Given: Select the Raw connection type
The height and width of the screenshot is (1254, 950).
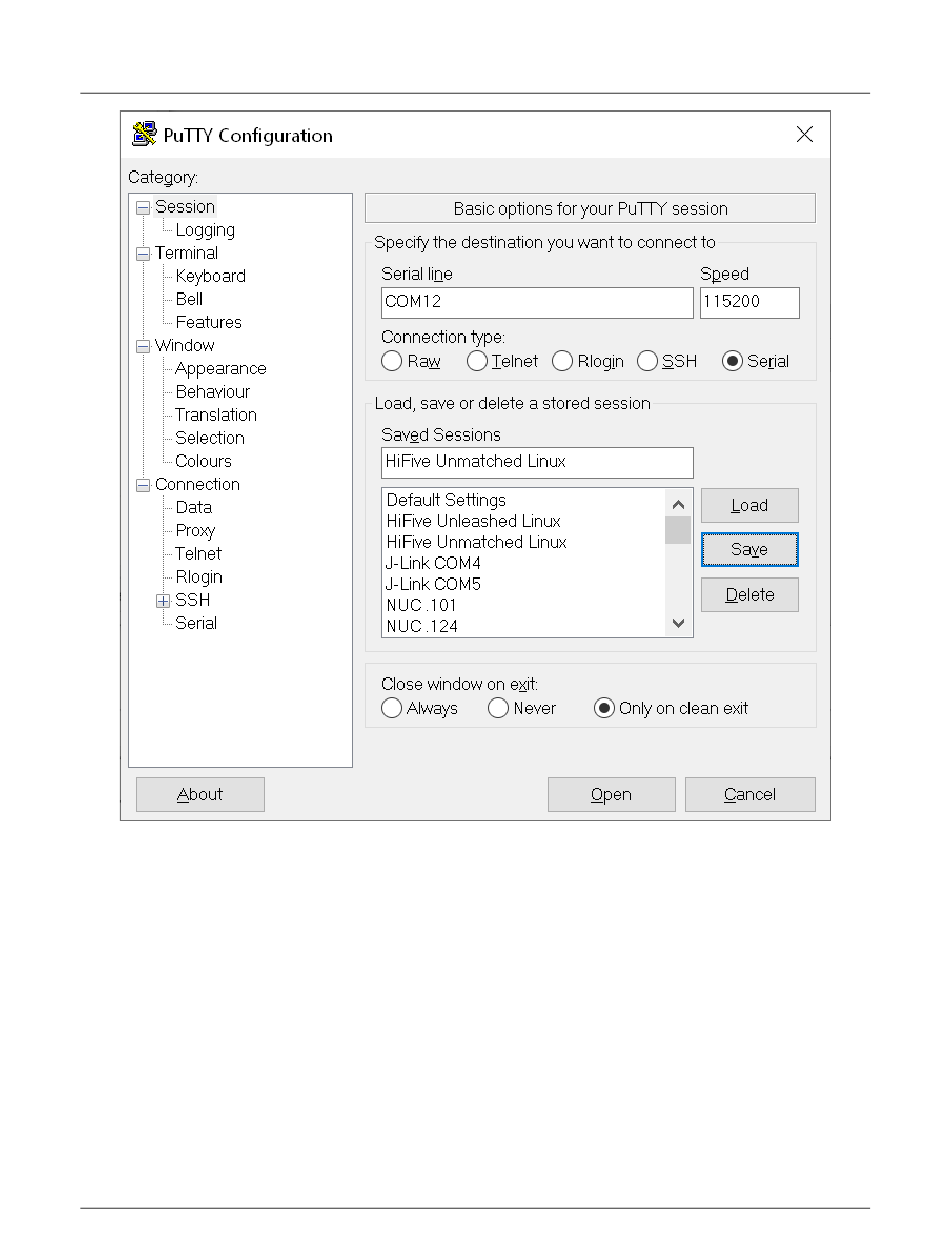Looking at the screenshot, I should 392,361.
